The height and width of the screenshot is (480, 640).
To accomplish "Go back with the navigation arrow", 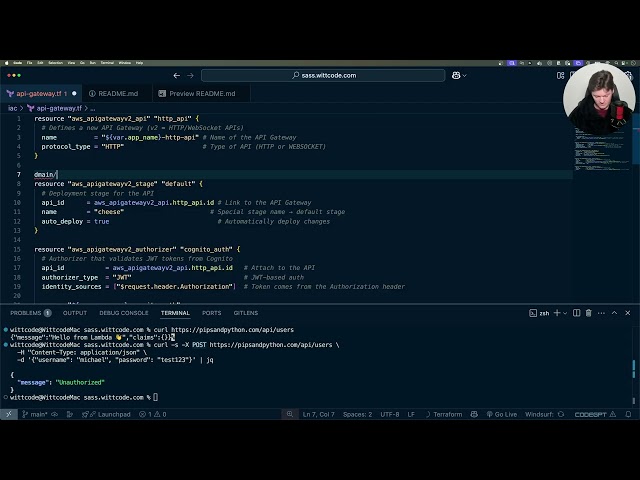I will (176, 76).
